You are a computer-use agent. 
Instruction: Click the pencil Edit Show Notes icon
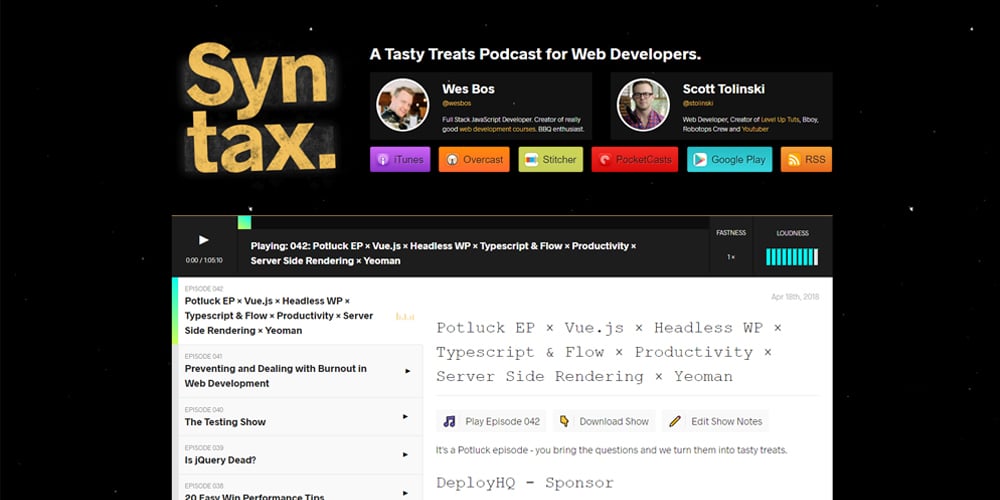(x=675, y=421)
